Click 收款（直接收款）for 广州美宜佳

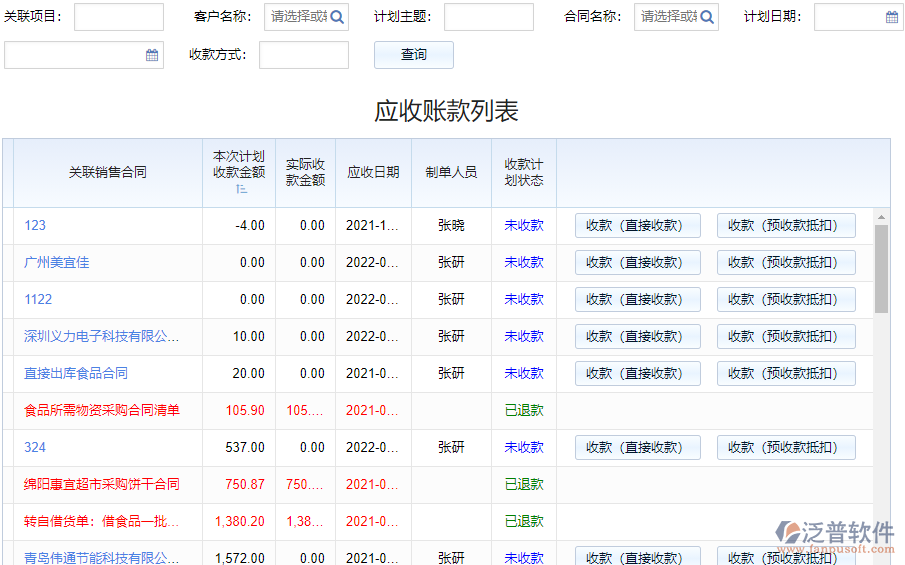click(638, 263)
